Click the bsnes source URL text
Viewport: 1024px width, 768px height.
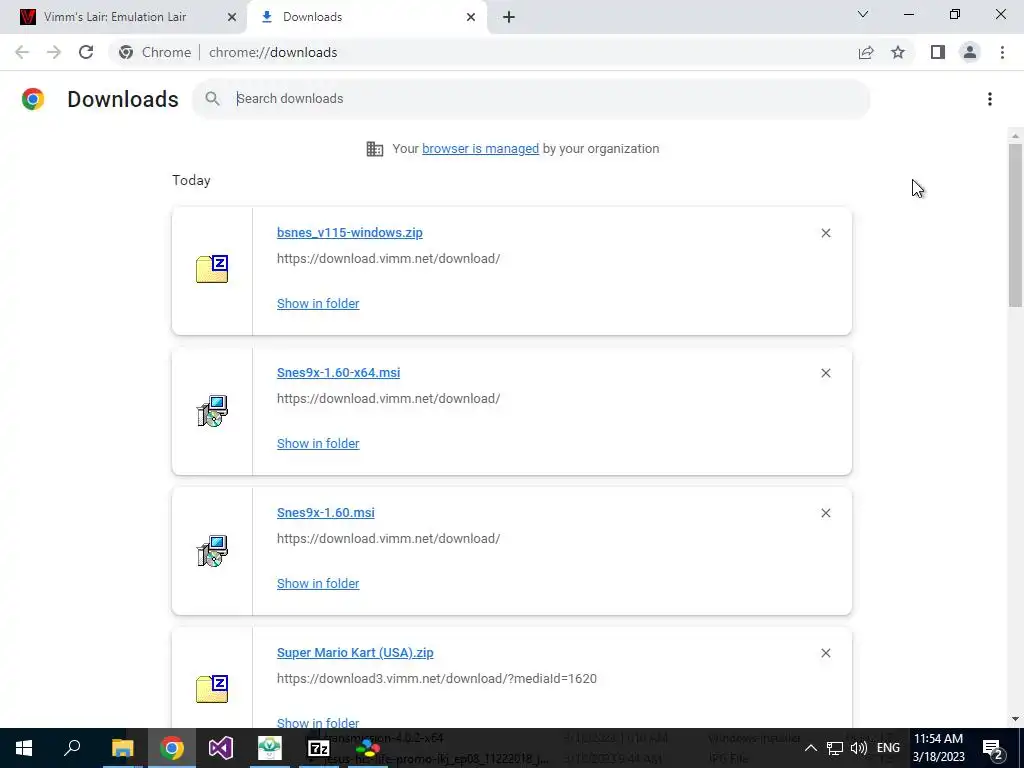[x=389, y=259]
